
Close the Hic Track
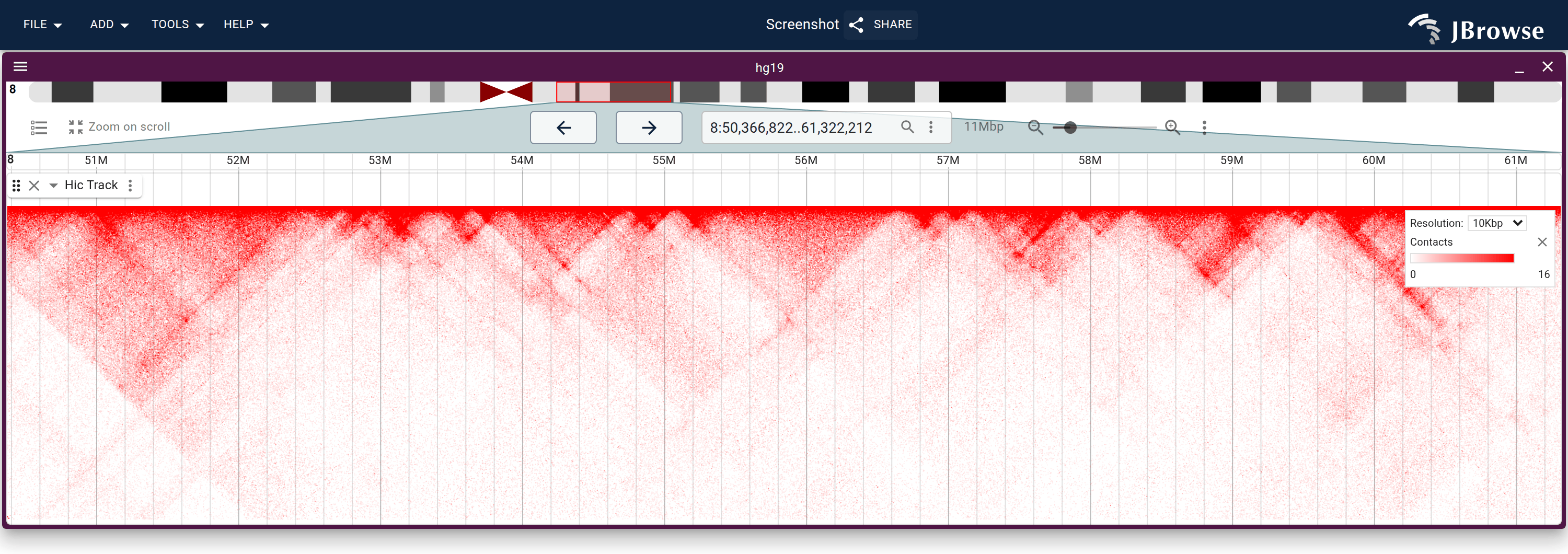coord(34,185)
